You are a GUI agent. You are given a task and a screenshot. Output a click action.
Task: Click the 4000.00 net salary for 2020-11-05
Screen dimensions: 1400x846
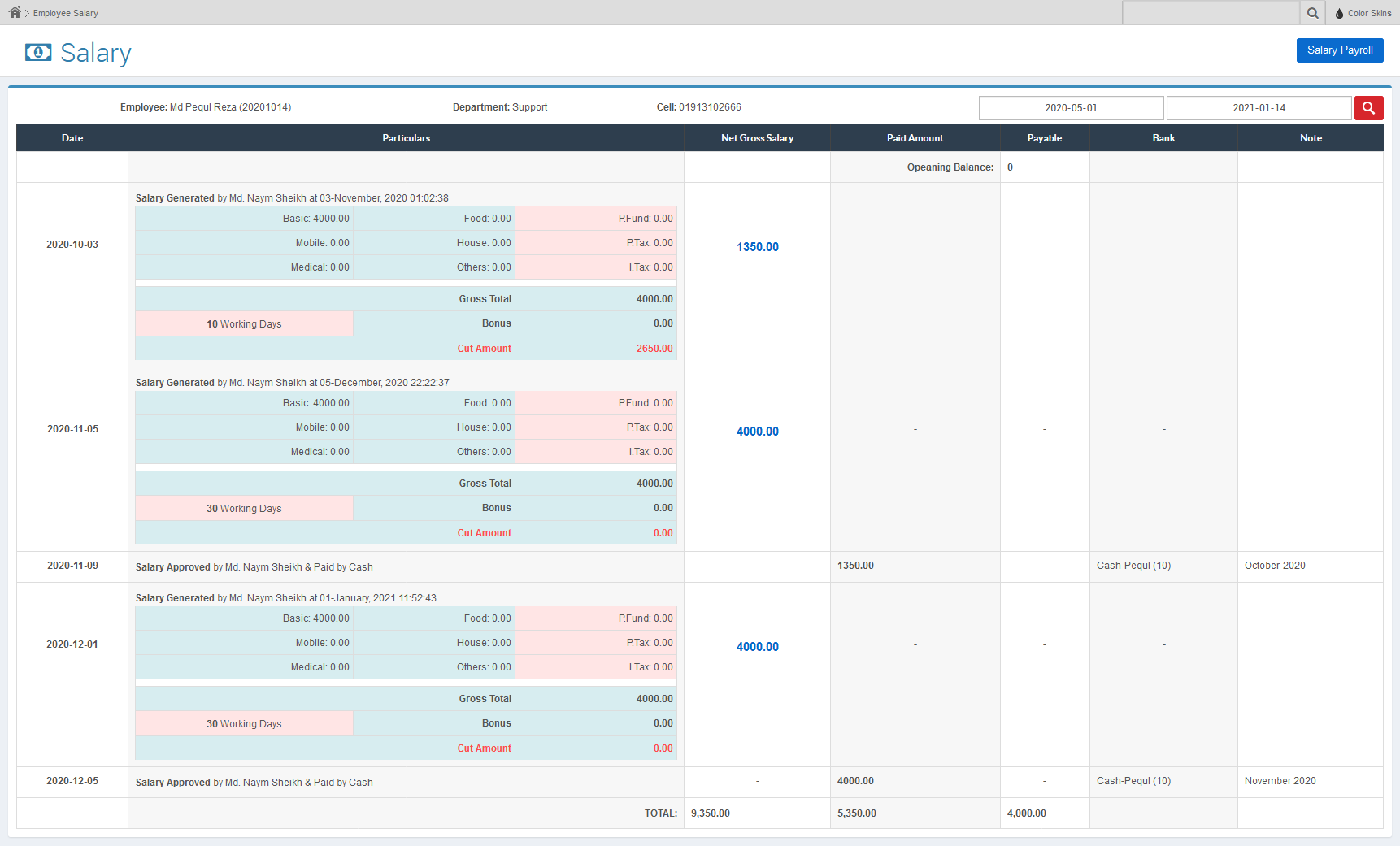[757, 432]
